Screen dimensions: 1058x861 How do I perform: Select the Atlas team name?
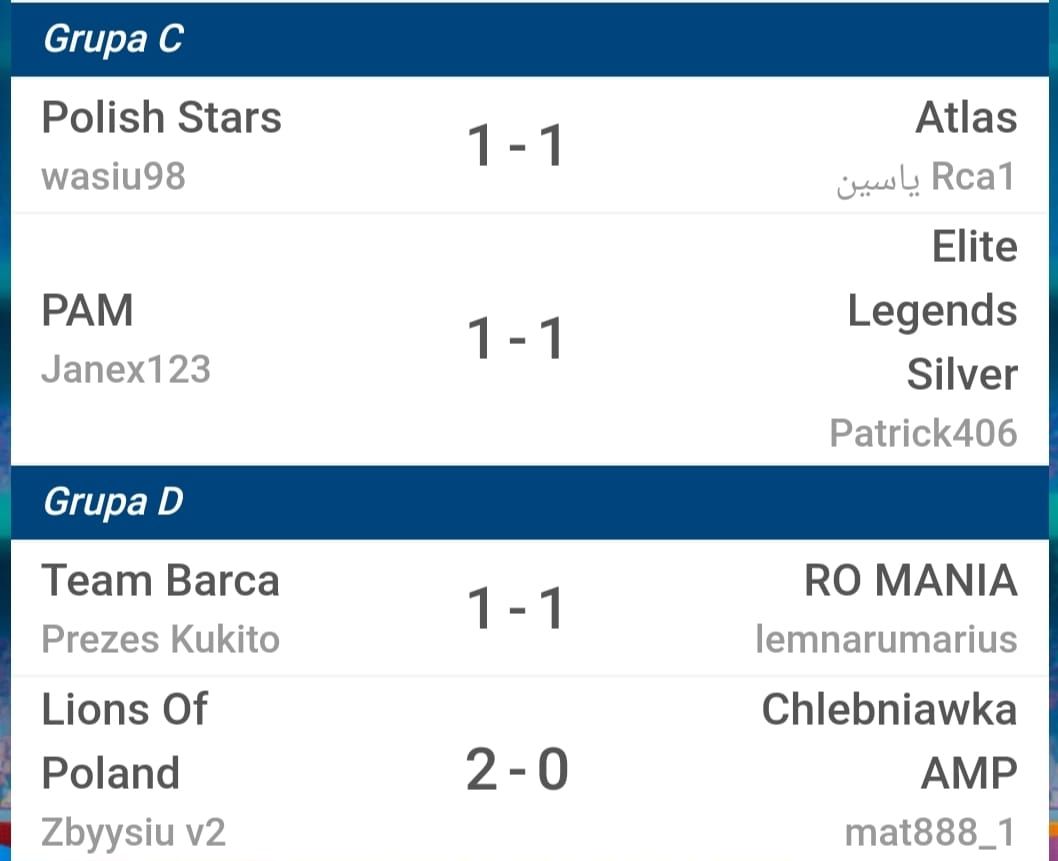click(966, 117)
